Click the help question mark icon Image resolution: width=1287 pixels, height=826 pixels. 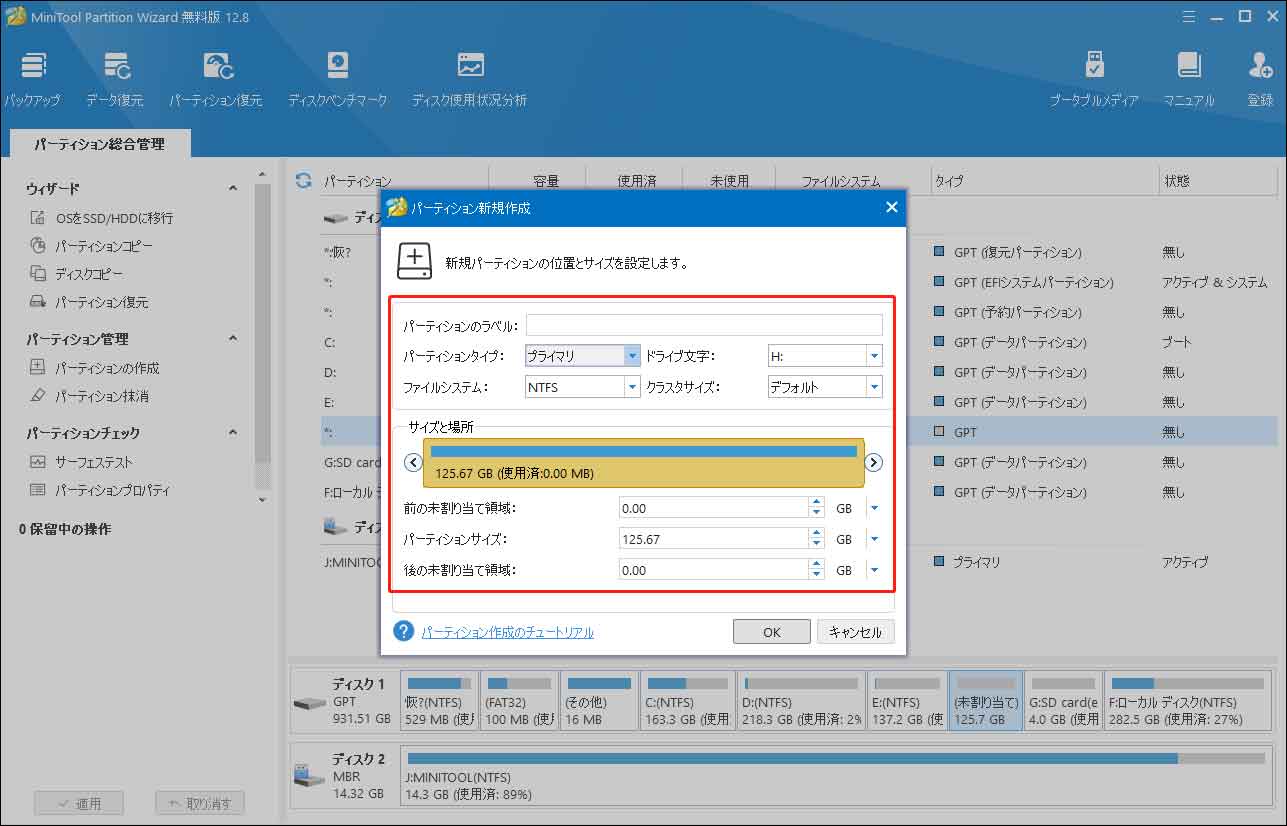click(403, 631)
